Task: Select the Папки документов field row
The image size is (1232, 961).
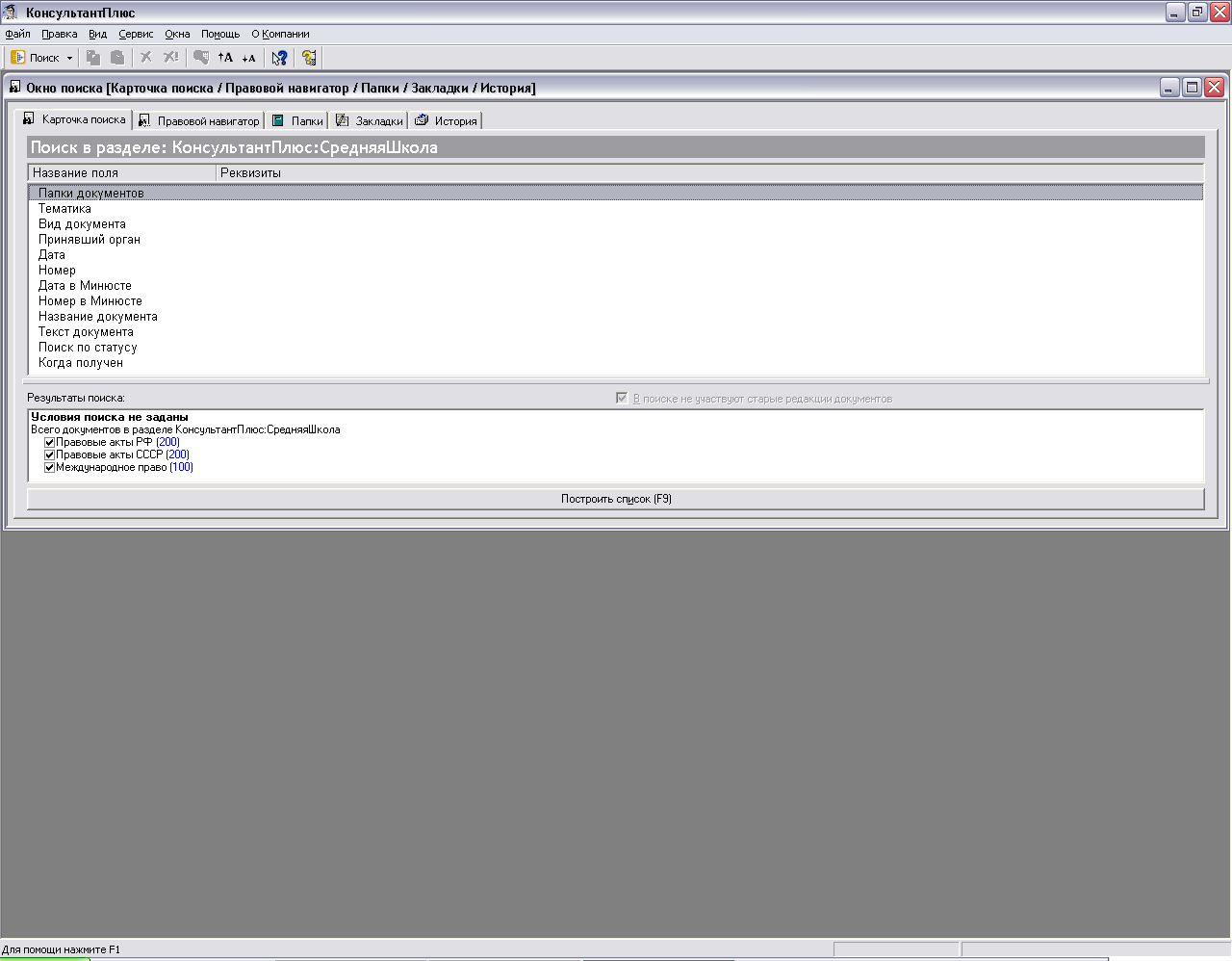Action: 616,193
